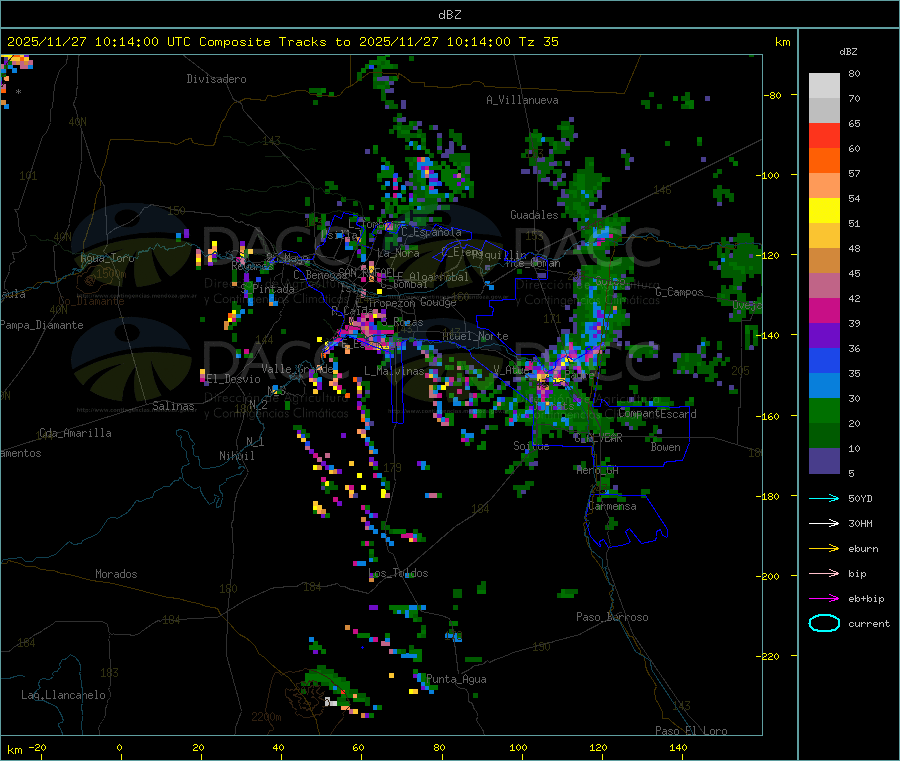Click the La_Nora map label
Viewport: 900px width, 761px height.
398,253
